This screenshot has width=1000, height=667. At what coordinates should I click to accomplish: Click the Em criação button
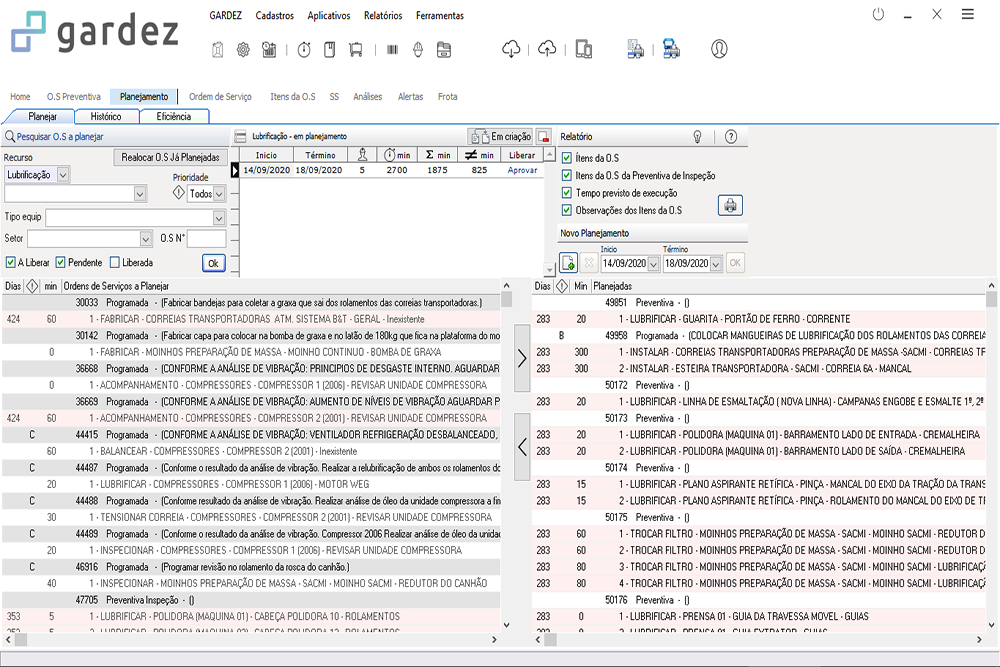501,136
